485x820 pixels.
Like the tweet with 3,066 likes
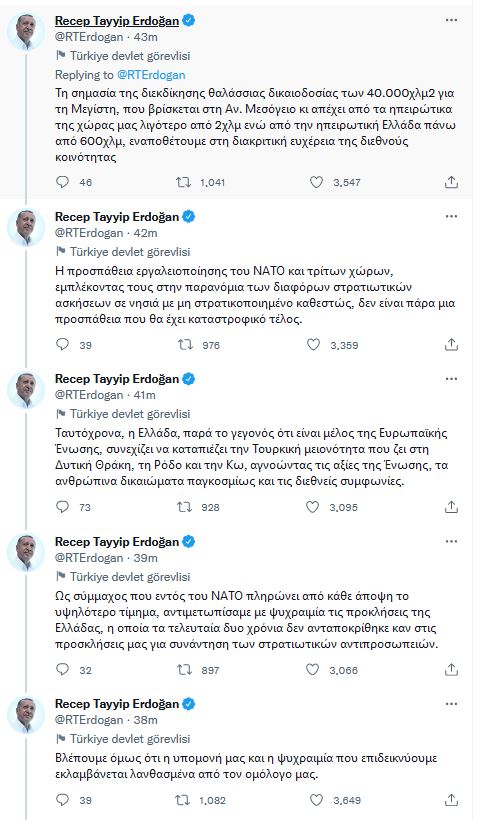pos(312,669)
